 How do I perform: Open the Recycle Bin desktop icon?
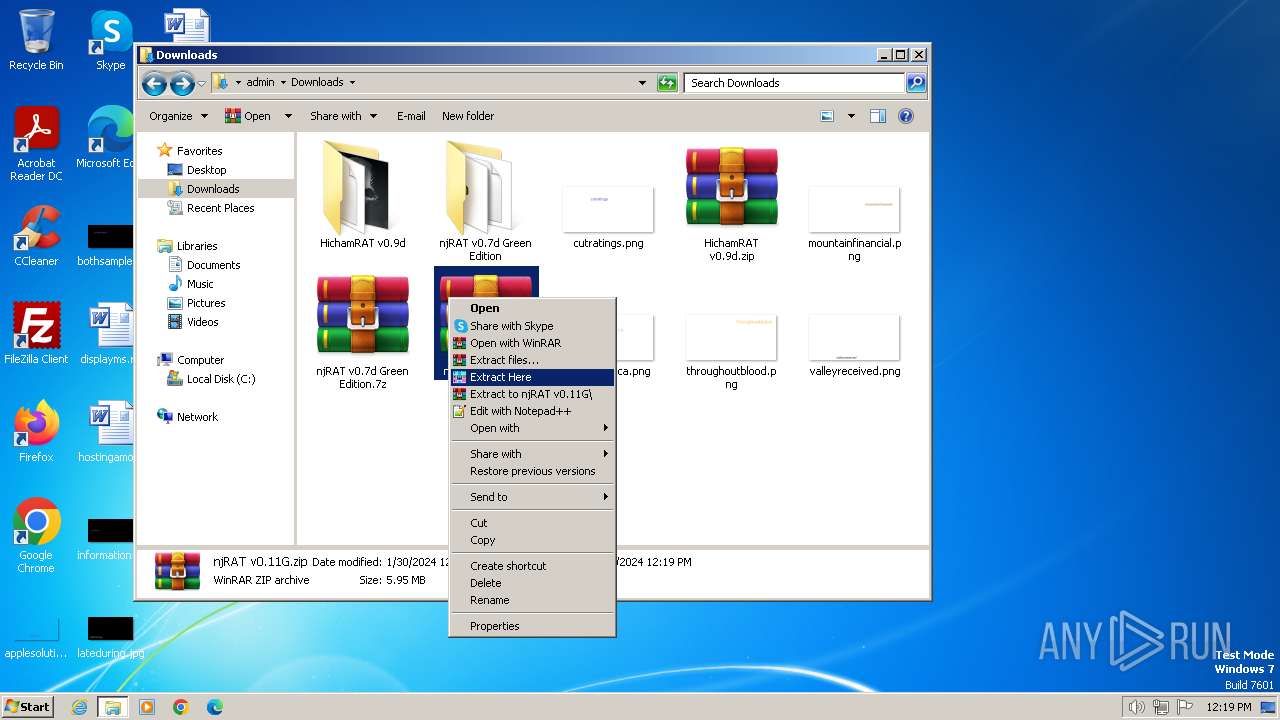(36, 40)
